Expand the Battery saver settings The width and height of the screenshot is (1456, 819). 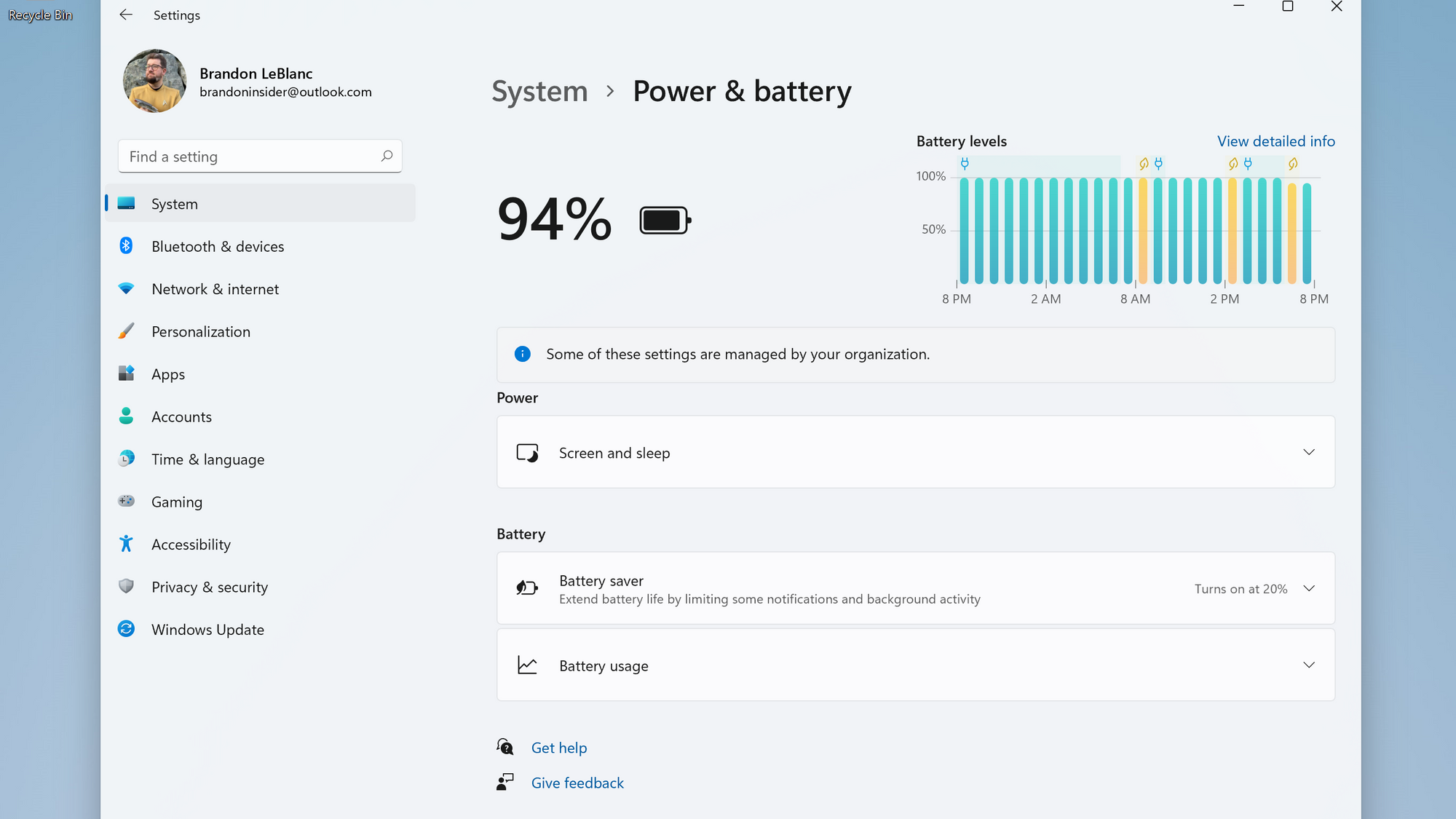click(x=1310, y=588)
